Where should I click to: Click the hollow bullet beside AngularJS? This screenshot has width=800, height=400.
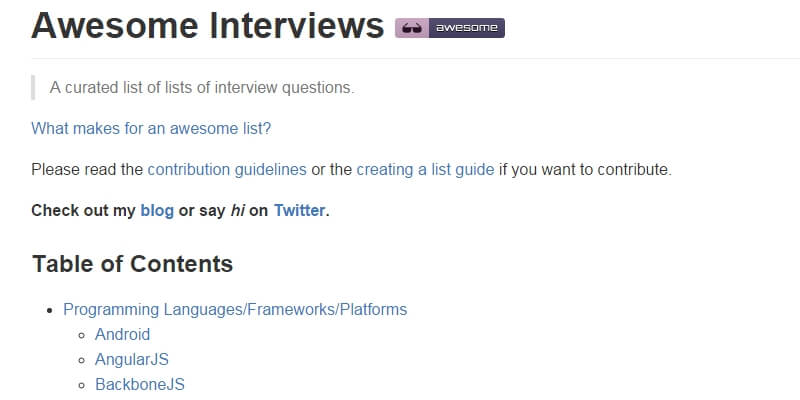click(82, 360)
